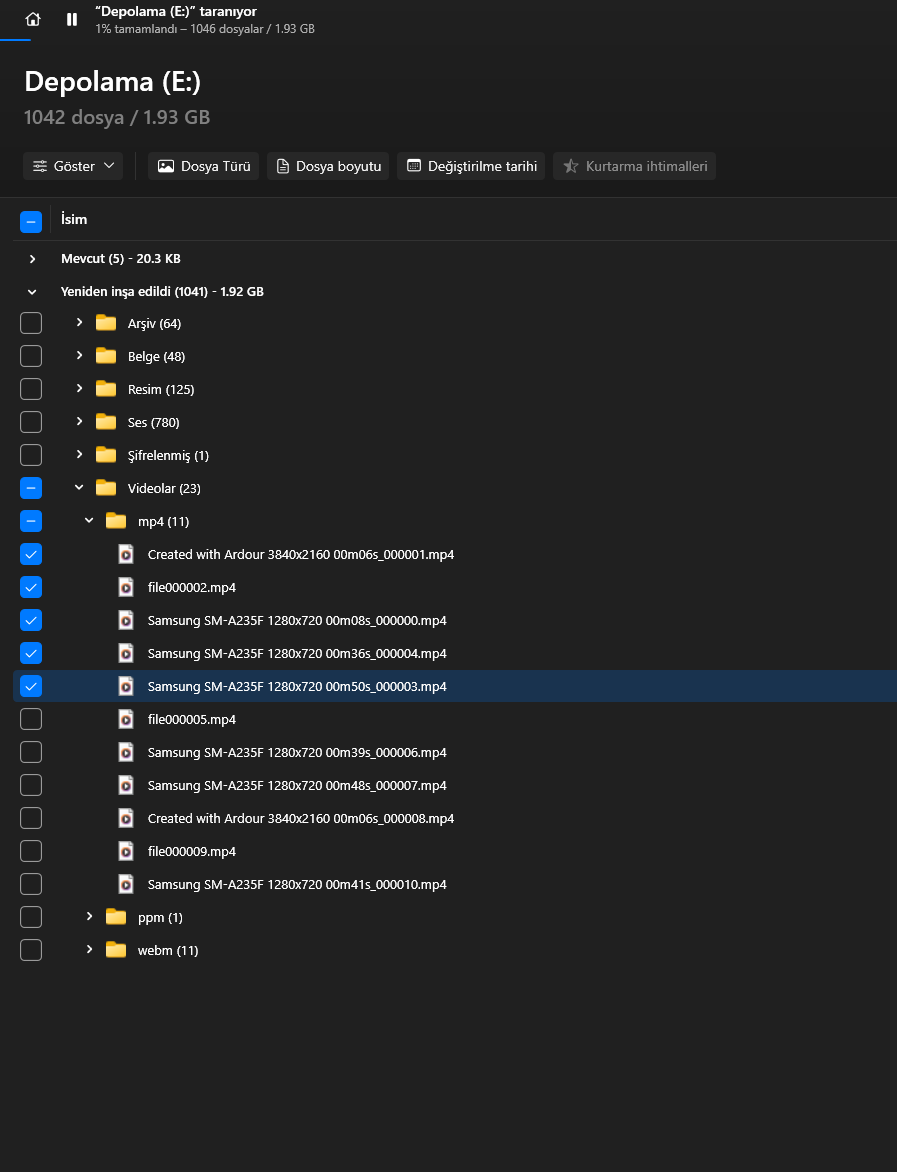Check the Resim (125) folder checkbox

(31, 389)
